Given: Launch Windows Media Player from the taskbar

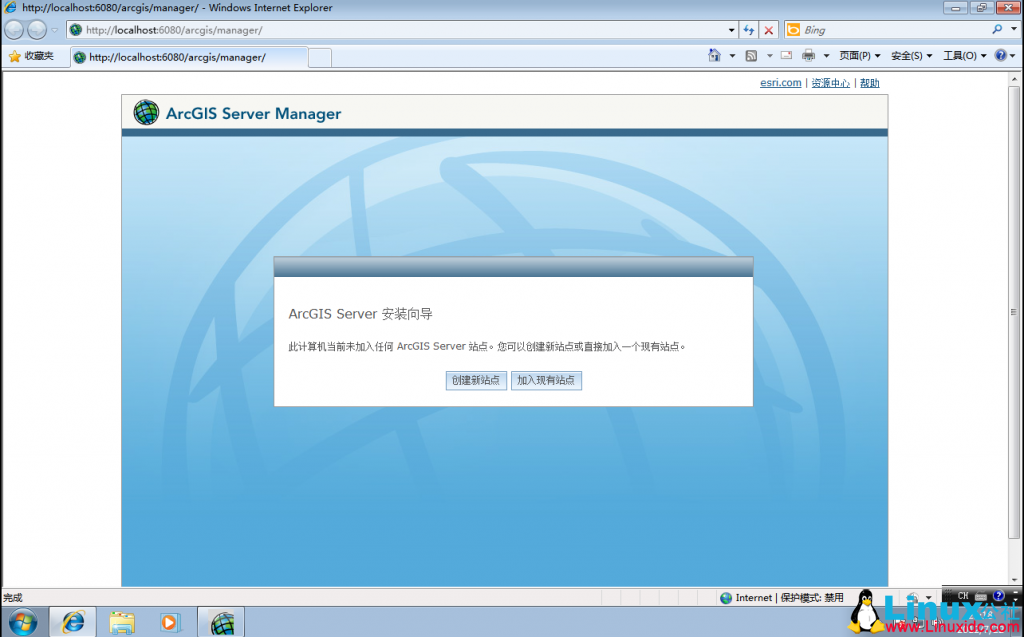Looking at the screenshot, I should pyautogui.click(x=170, y=620).
